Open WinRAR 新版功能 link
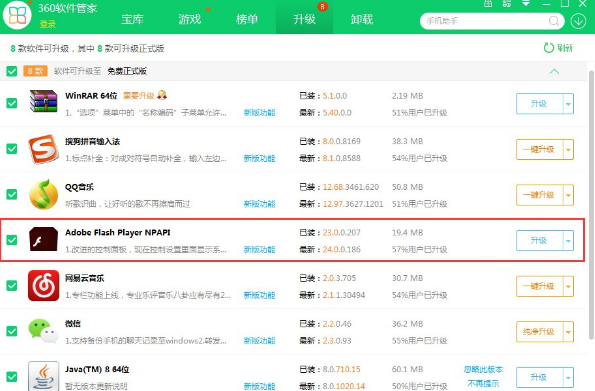 (x=260, y=113)
